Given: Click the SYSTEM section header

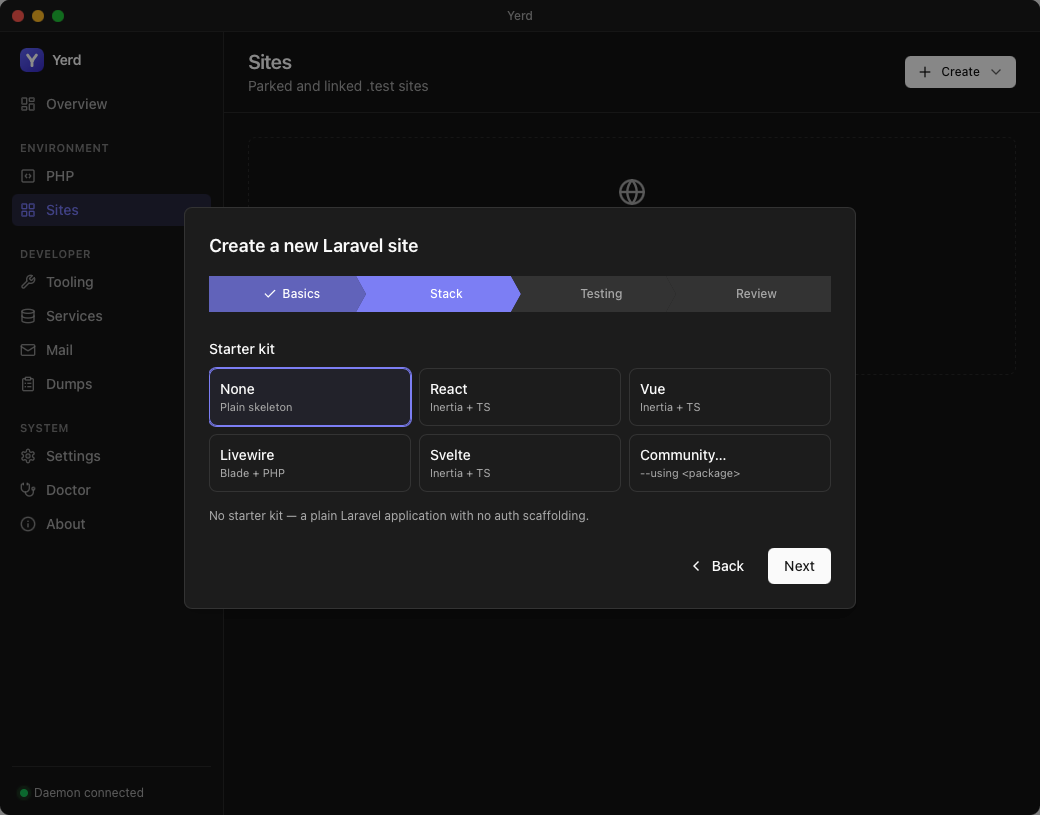Looking at the screenshot, I should click(44, 428).
